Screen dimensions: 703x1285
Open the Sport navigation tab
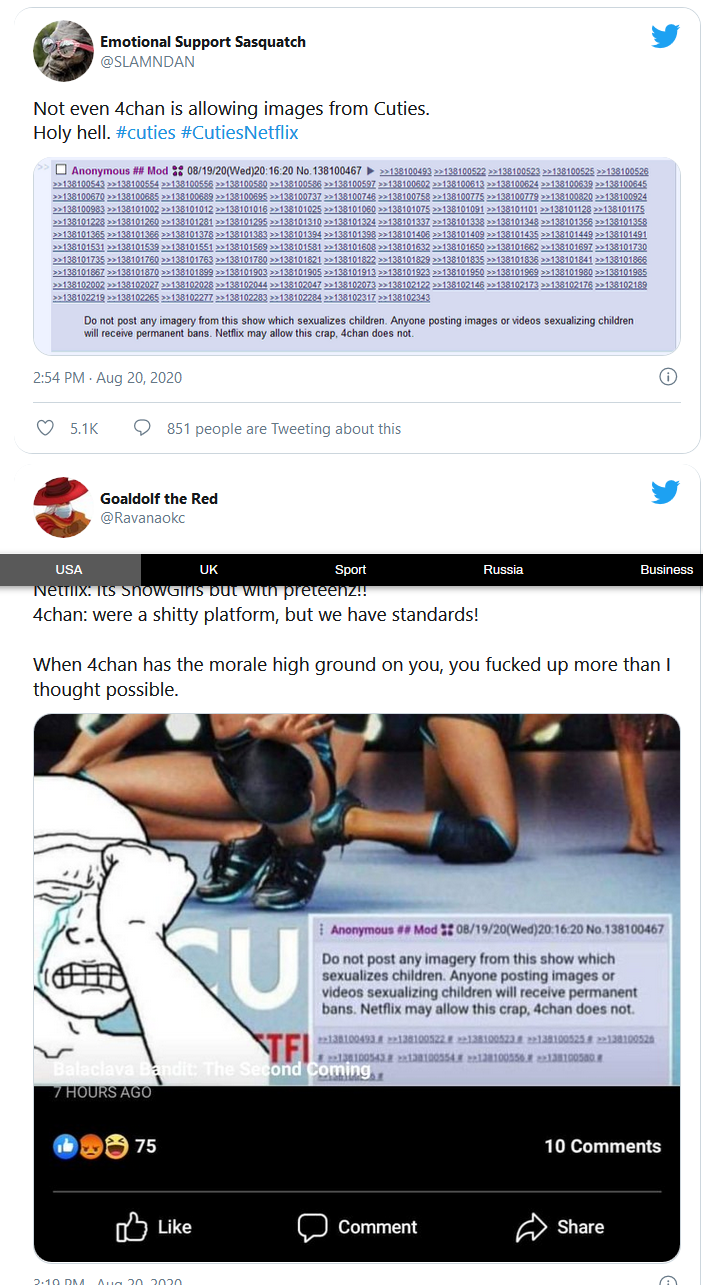(x=350, y=569)
